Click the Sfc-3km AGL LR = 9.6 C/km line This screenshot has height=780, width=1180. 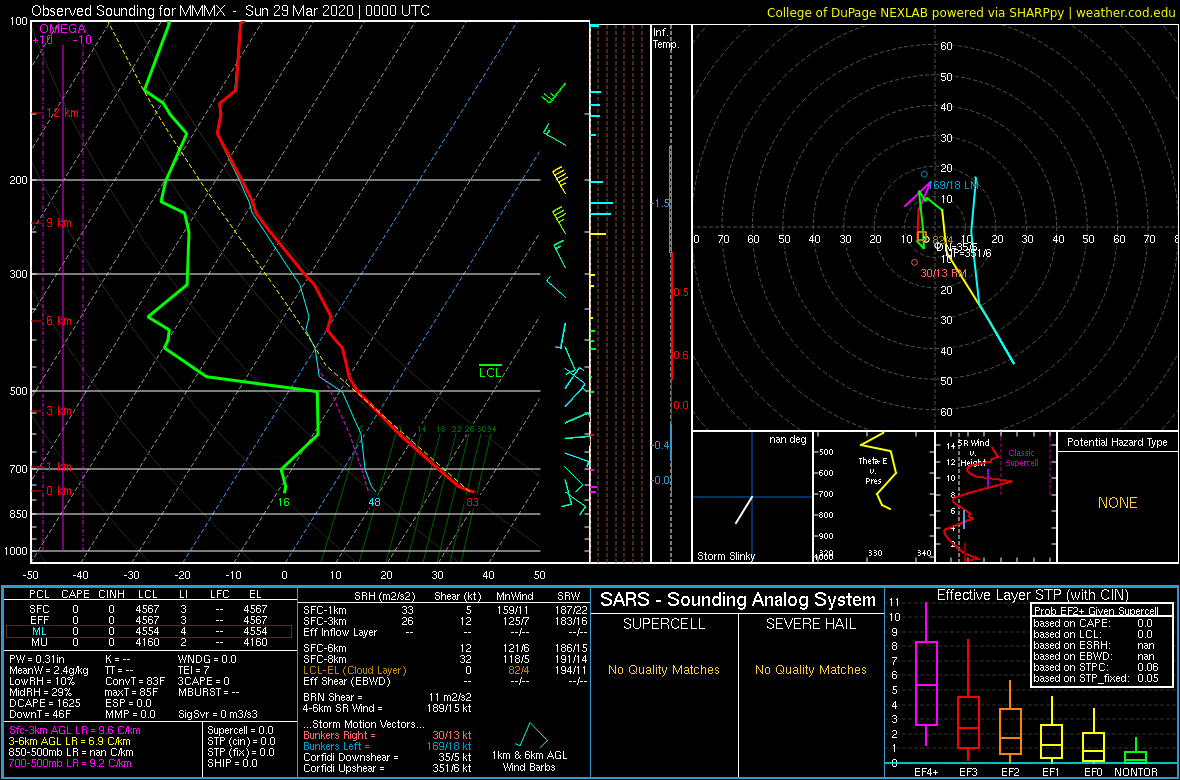(75, 730)
